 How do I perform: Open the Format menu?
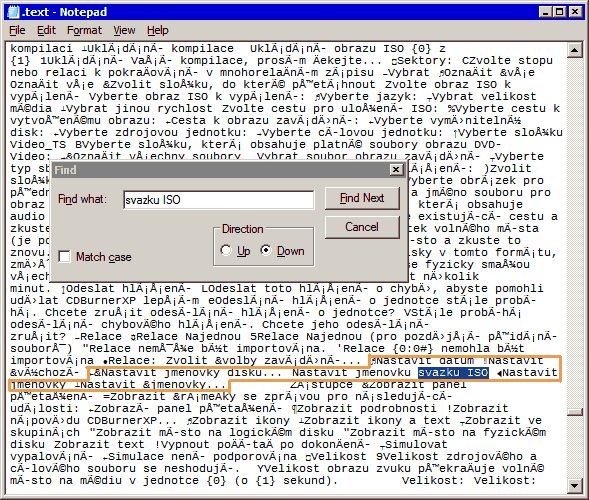click(x=84, y=30)
